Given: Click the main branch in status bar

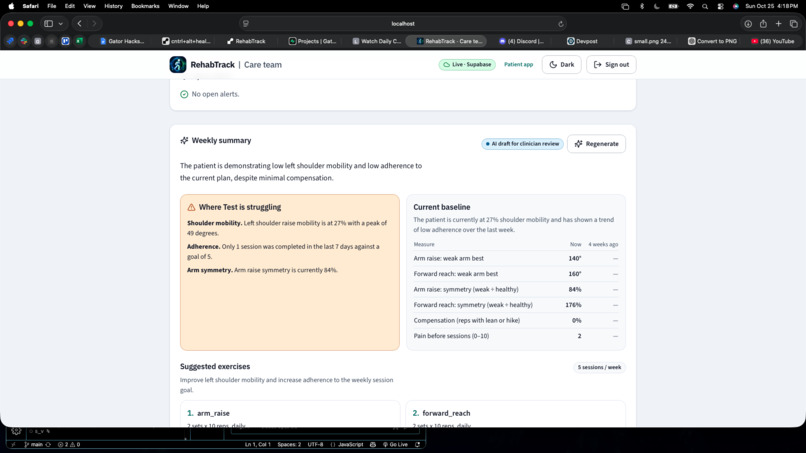Looking at the screenshot, I should [x=33, y=444].
